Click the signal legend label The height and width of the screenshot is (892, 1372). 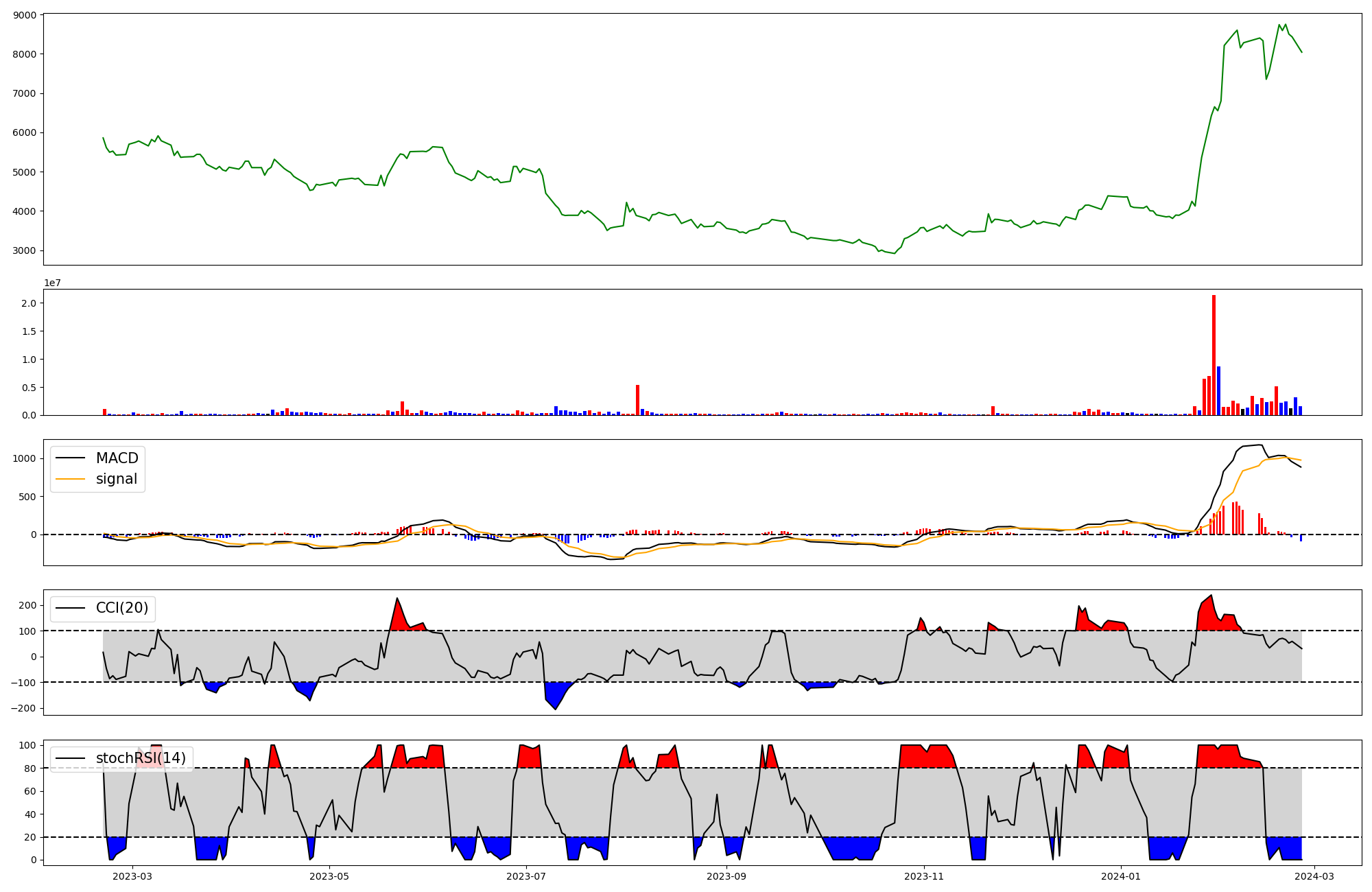pos(117,479)
